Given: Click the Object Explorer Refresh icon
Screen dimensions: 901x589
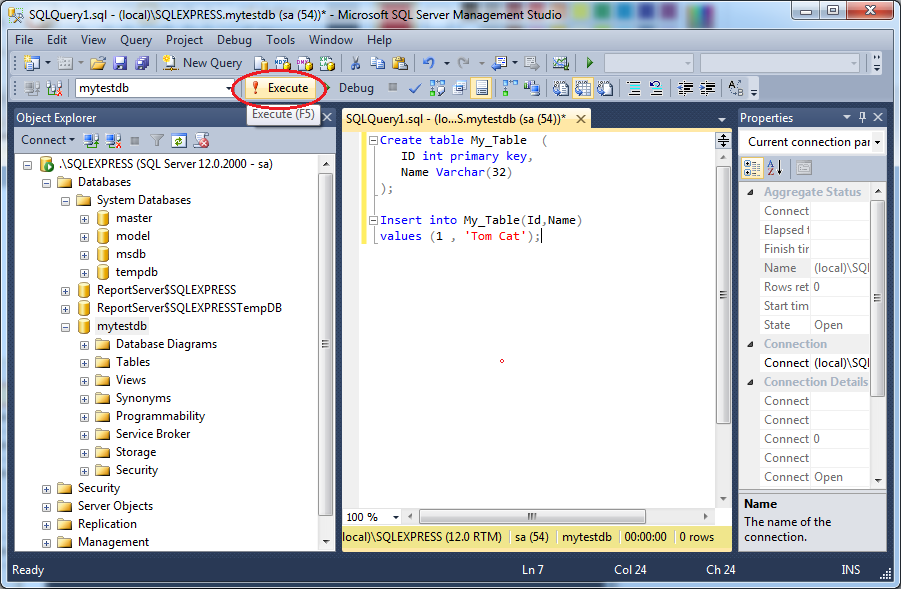Looking at the screenshot, I should tap(179, 140).
